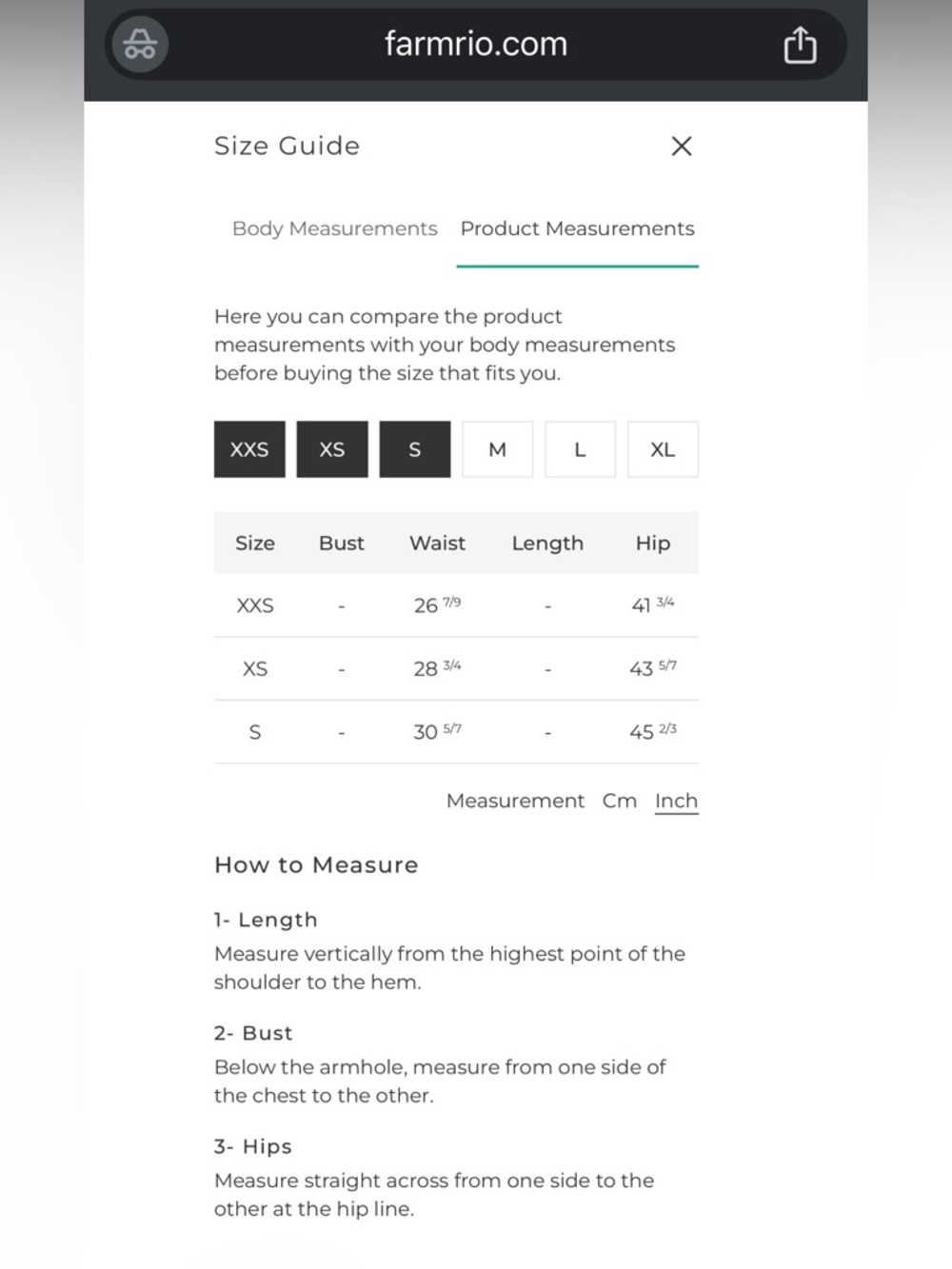Switch measurement units to Cm
Viewport: 952px width, 1269px height.
[x=620, y=801]
